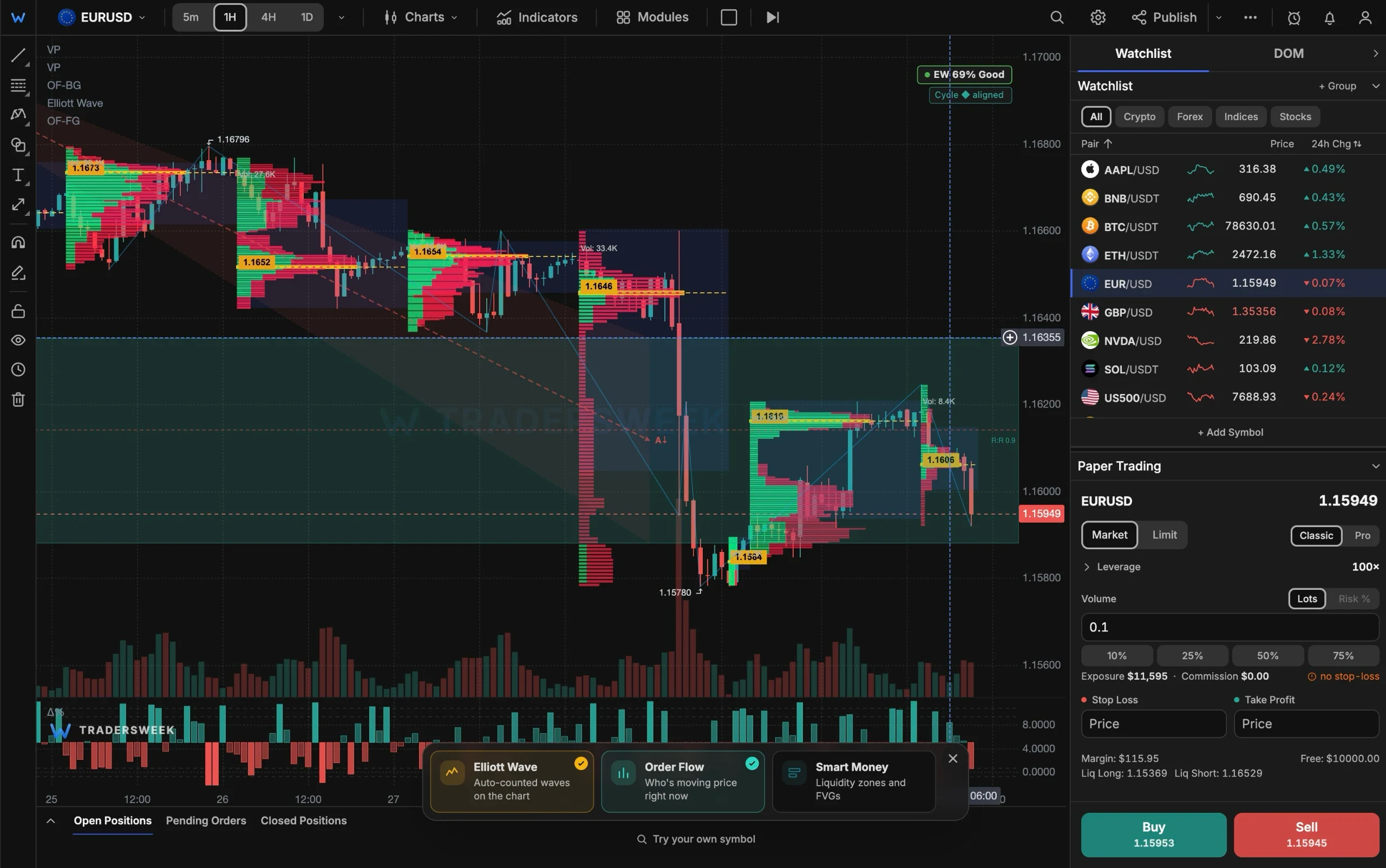Select the measure ruler tool
The image size is (1386, 868).
[18, 205]
